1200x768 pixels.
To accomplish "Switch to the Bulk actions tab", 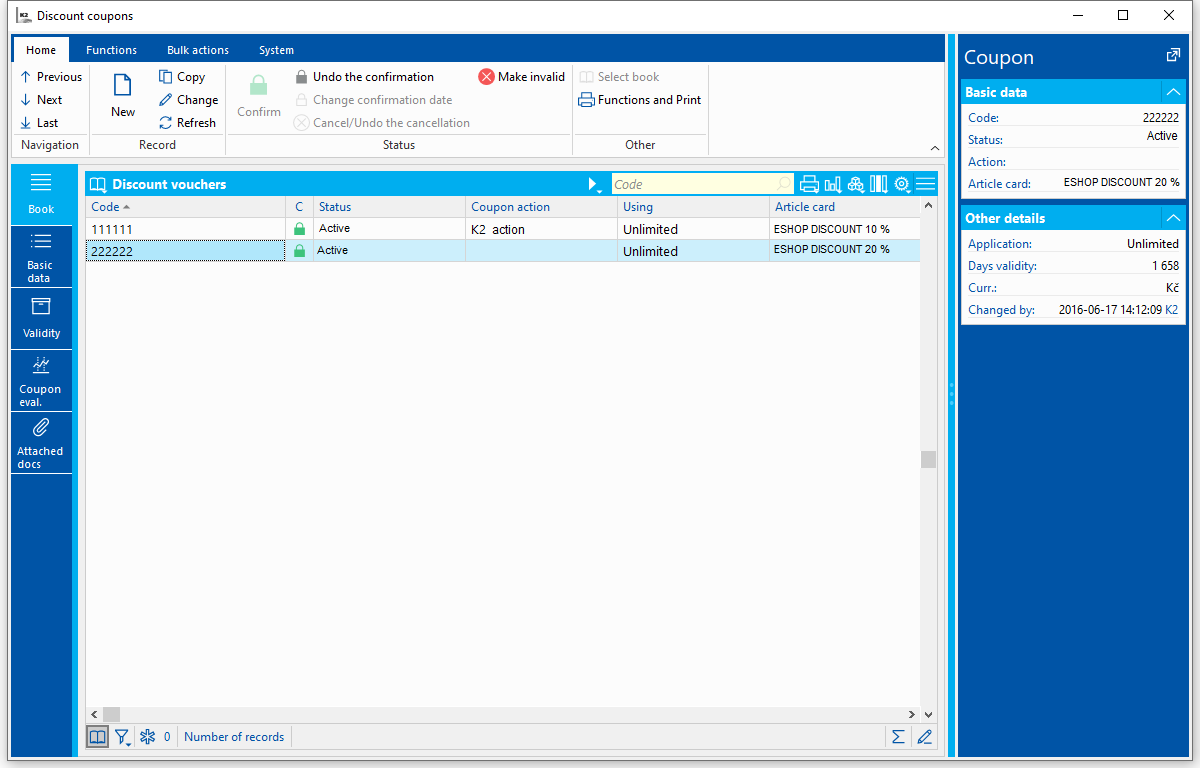I will click(198, 50).
